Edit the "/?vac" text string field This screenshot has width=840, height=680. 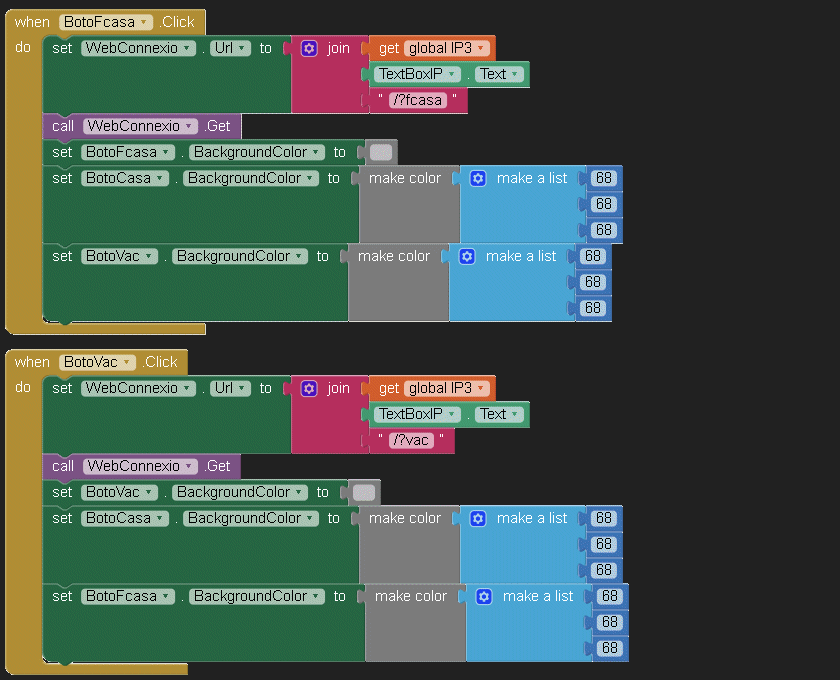411,440
